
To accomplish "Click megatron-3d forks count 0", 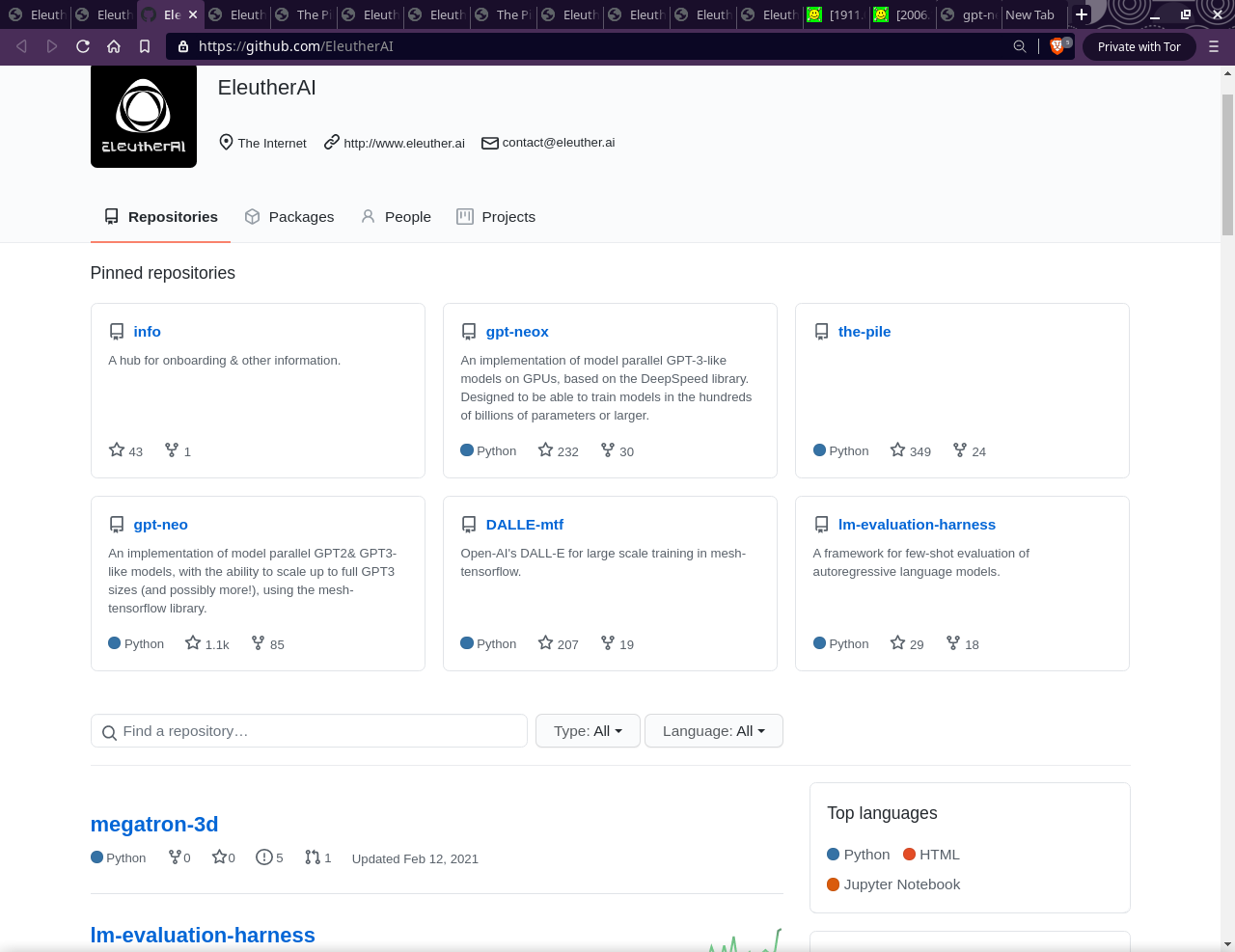I will (179, 857).
